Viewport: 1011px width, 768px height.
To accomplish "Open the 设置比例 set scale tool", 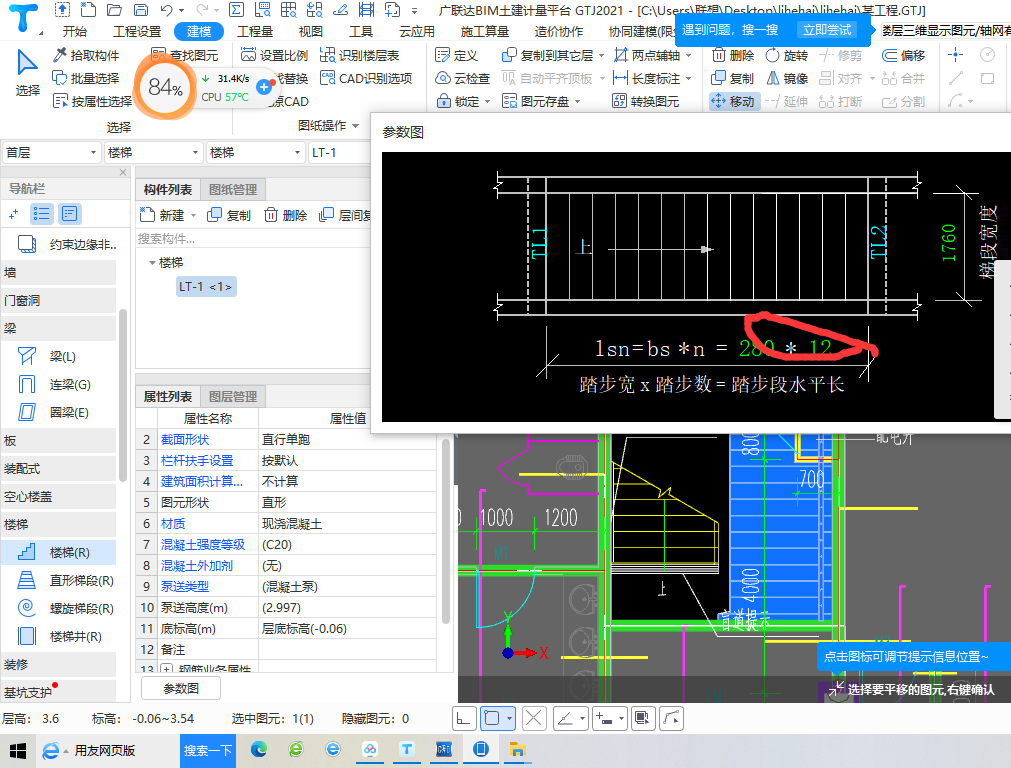I will 274,55.
